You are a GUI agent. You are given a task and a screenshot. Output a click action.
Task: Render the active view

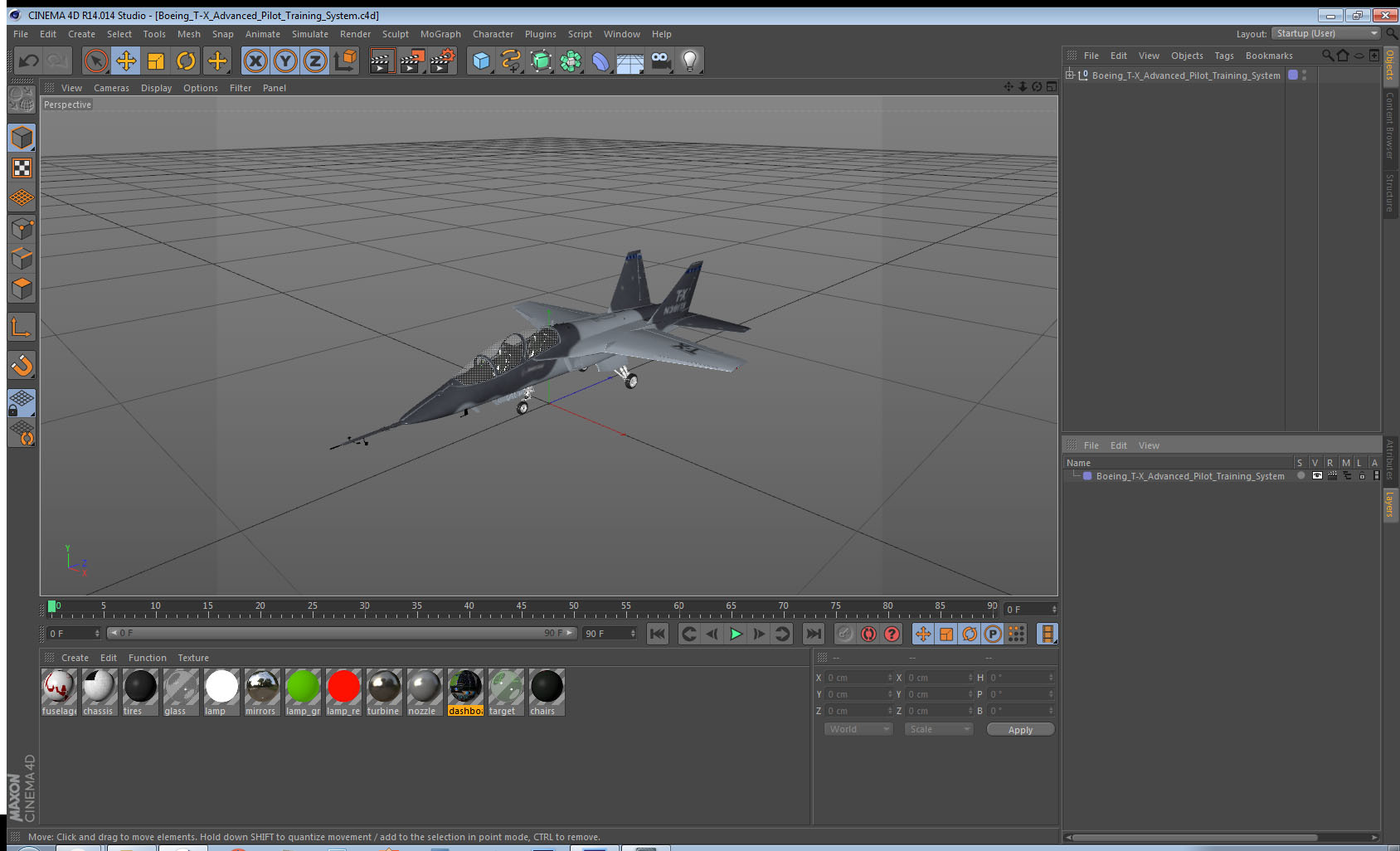click(x=382, y=61)
